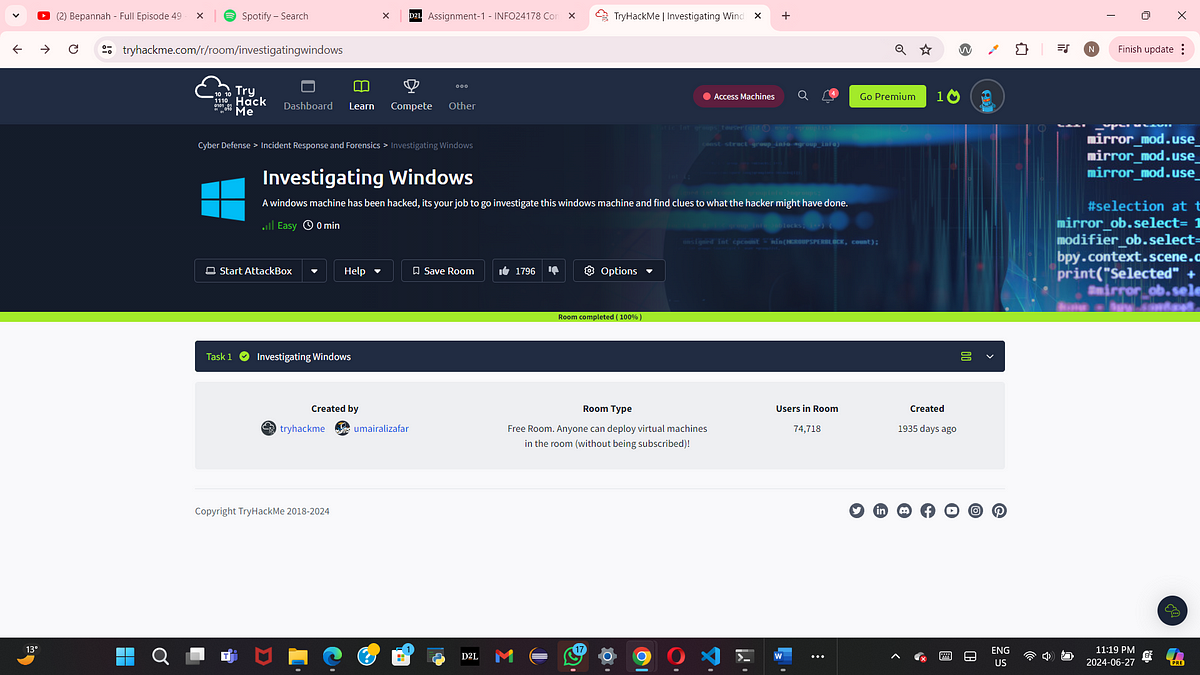Viewport: 1200px width, 675px height.
Task: Open TryHackMe Facebook social link
Action: 928,510
